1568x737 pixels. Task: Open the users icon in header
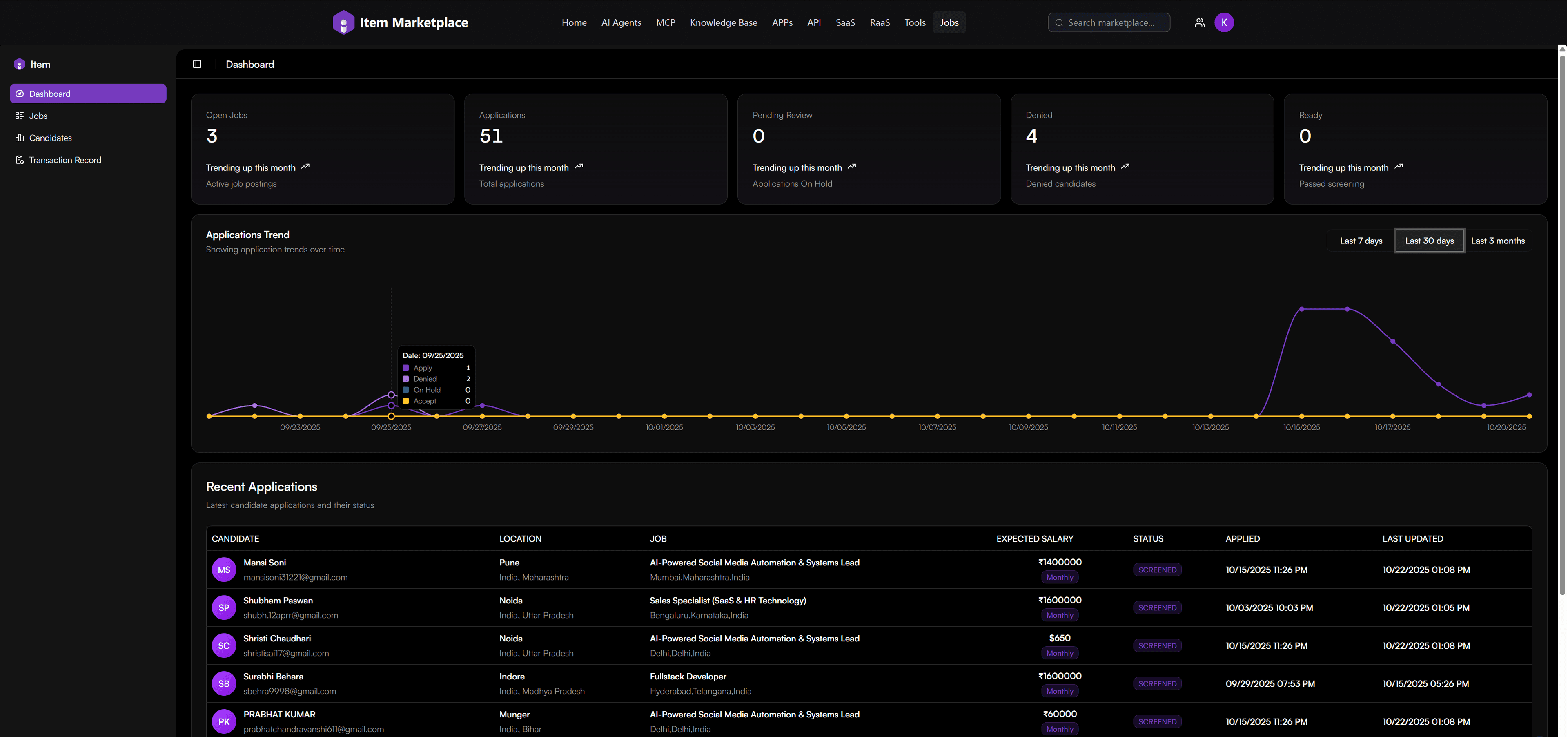(x=1199, y=22)
